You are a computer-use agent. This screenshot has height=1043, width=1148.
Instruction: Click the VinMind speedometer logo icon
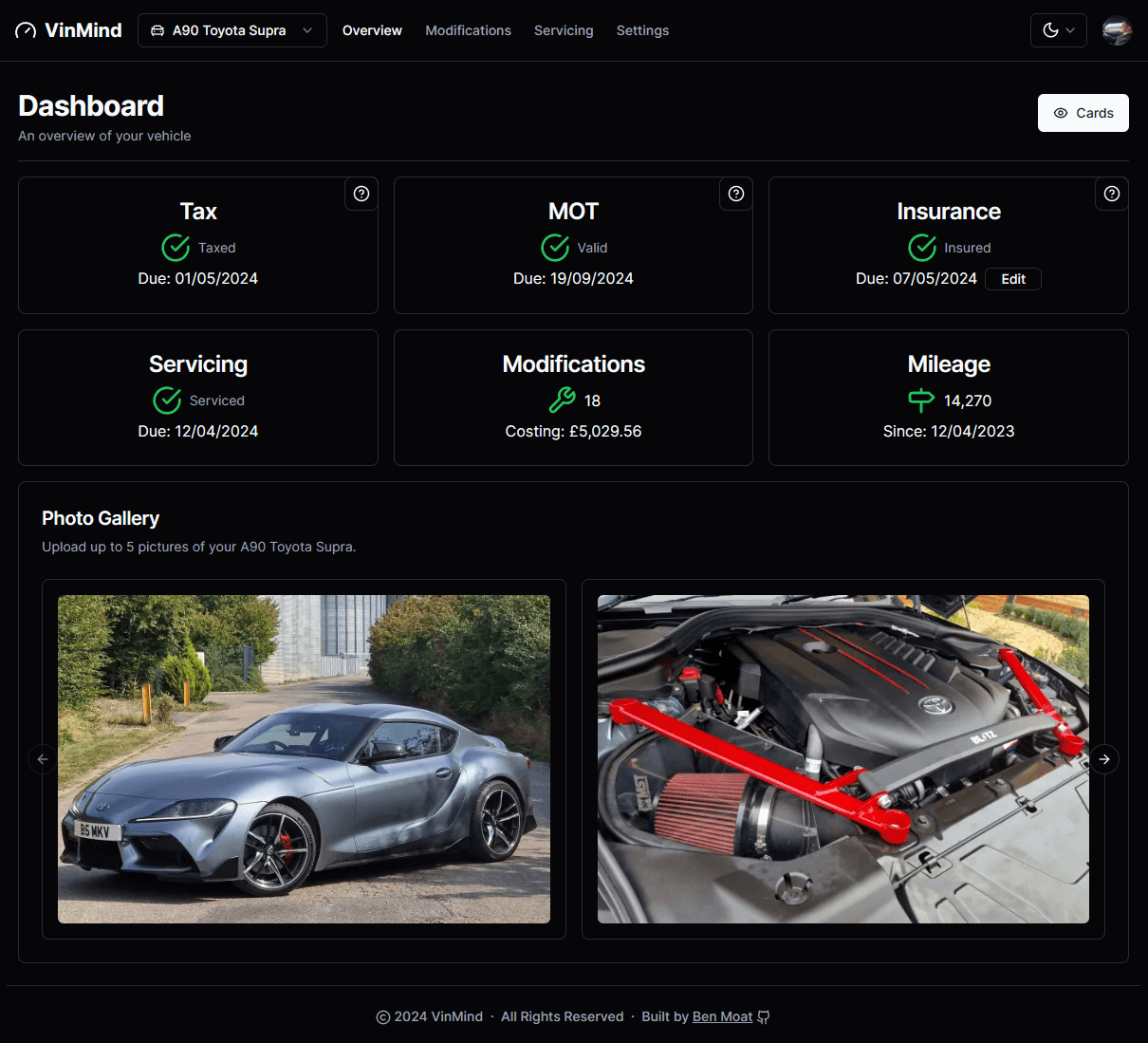click(x=26, y=30)
